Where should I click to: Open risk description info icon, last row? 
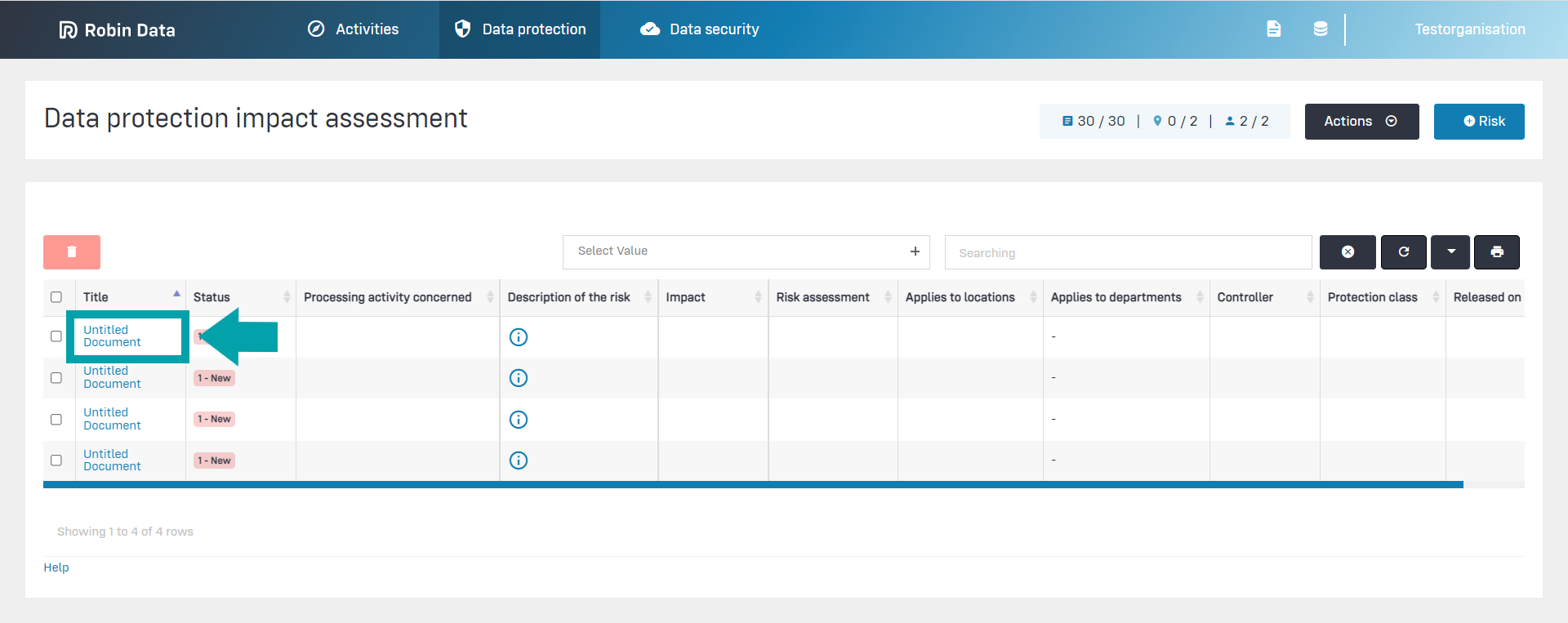519,461
